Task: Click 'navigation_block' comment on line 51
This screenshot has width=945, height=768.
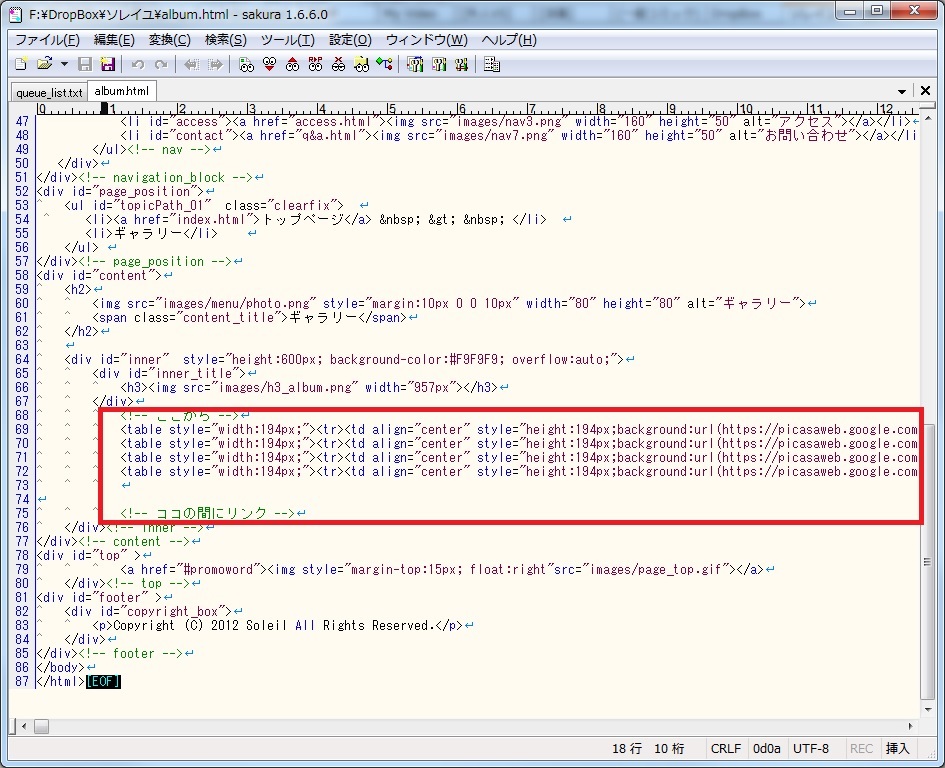Action: coord(169,177)
